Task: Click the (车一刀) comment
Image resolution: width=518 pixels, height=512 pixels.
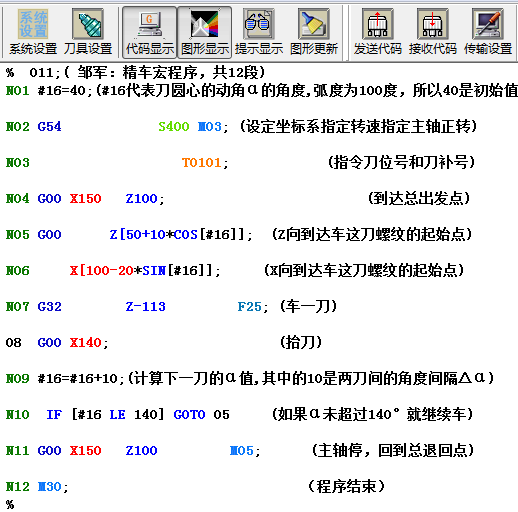Action: [x=309, y=307]
